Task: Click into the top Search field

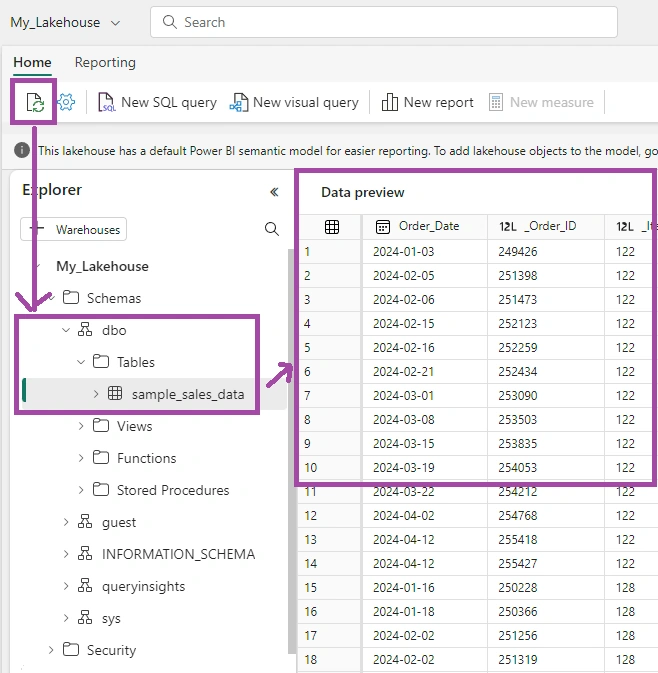Action: tap(384, 22)
